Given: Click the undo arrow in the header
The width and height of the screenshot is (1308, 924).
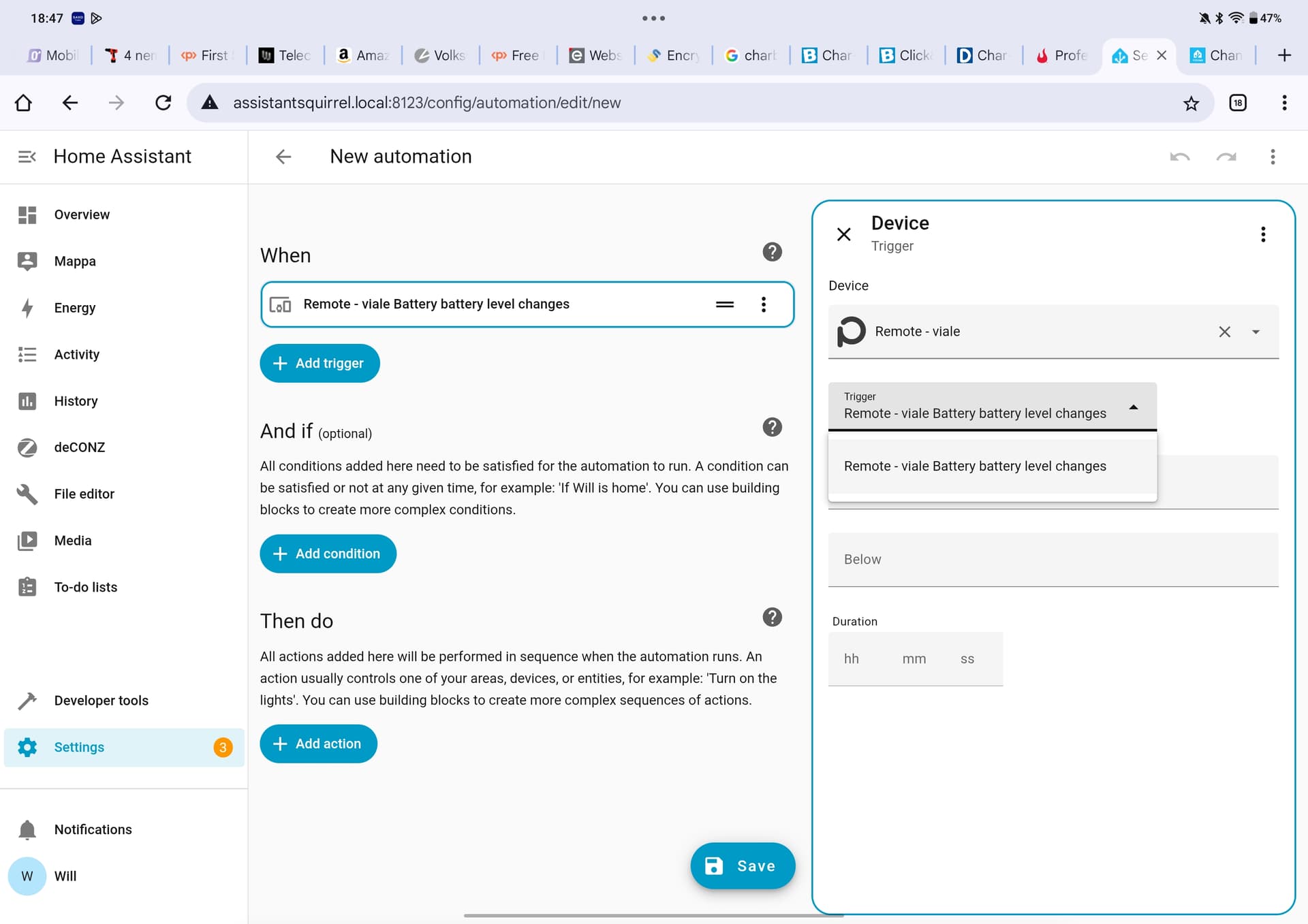Looking at the screenshot, I should point(1179,157).
